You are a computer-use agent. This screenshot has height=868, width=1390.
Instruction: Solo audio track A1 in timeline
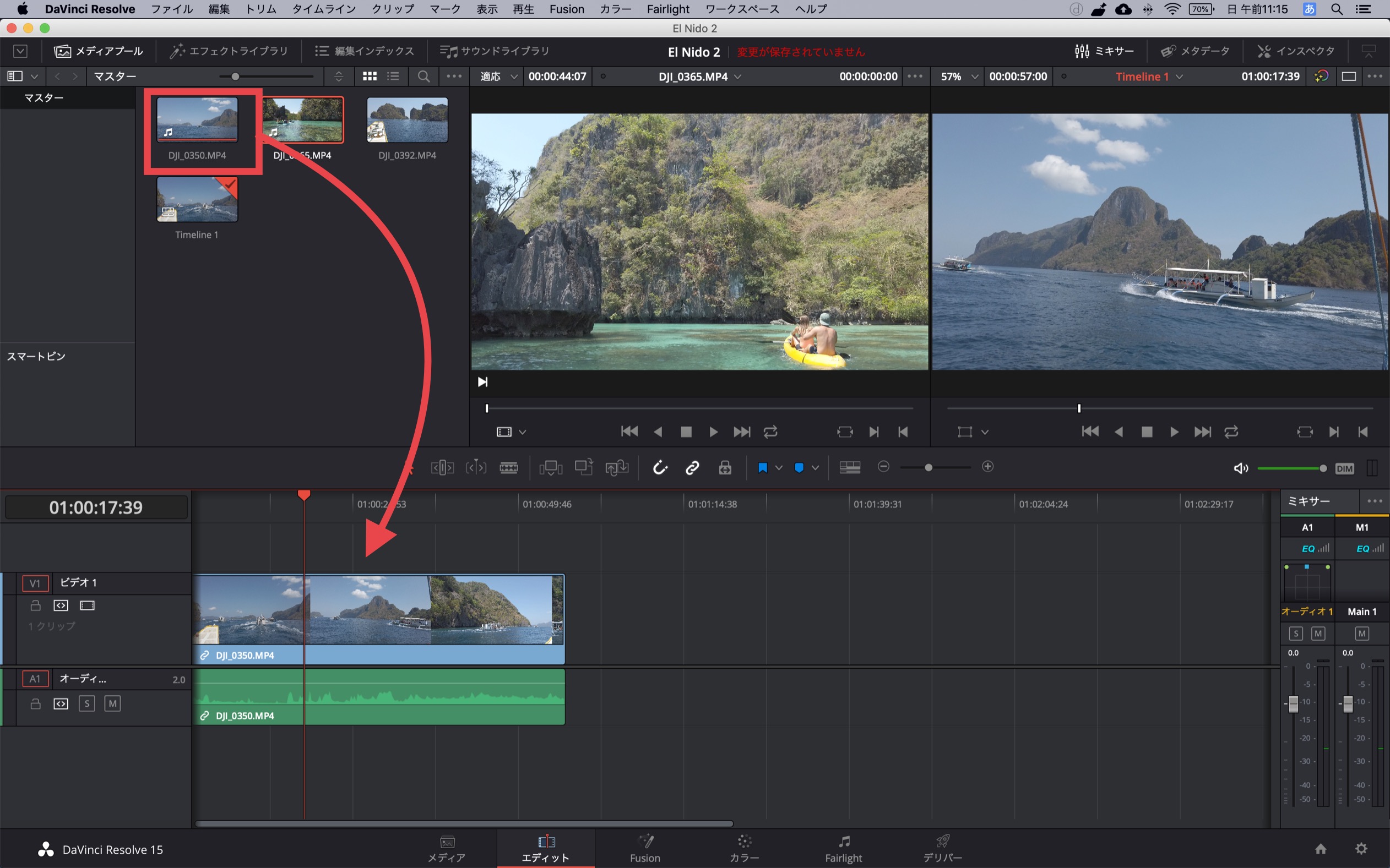tap(86, 704)
